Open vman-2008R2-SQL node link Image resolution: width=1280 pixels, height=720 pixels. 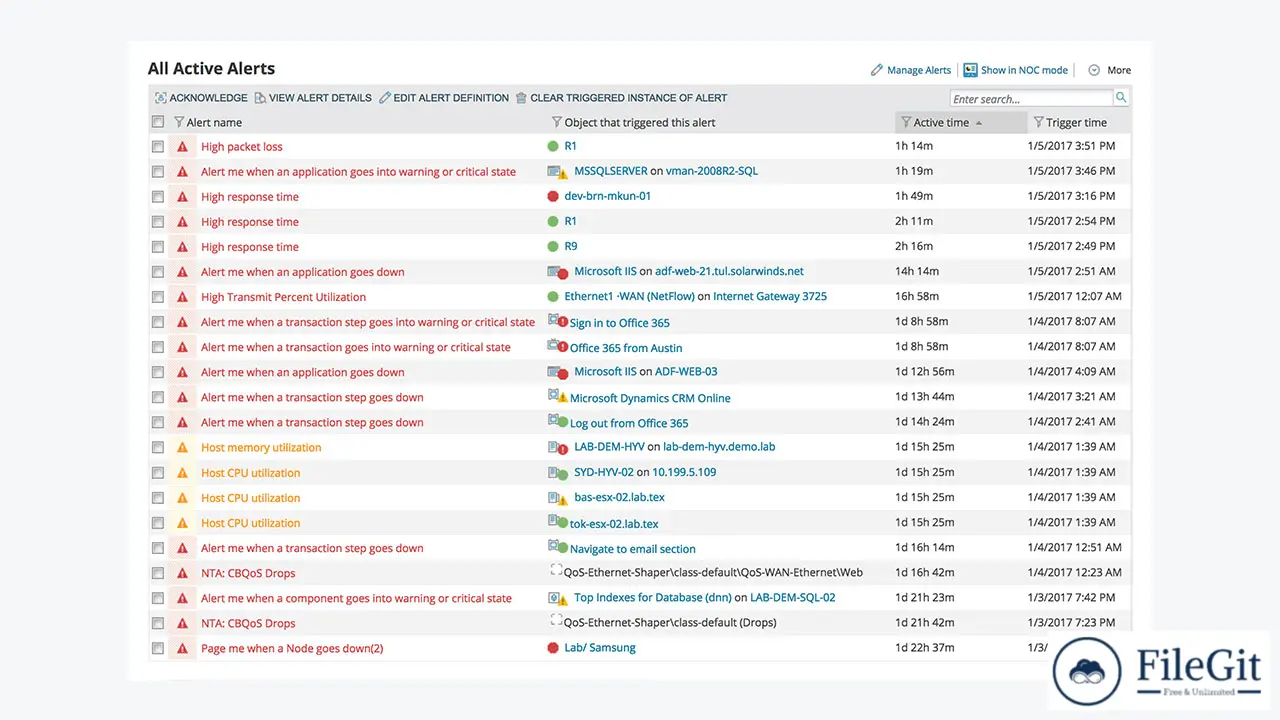(712, 171)
